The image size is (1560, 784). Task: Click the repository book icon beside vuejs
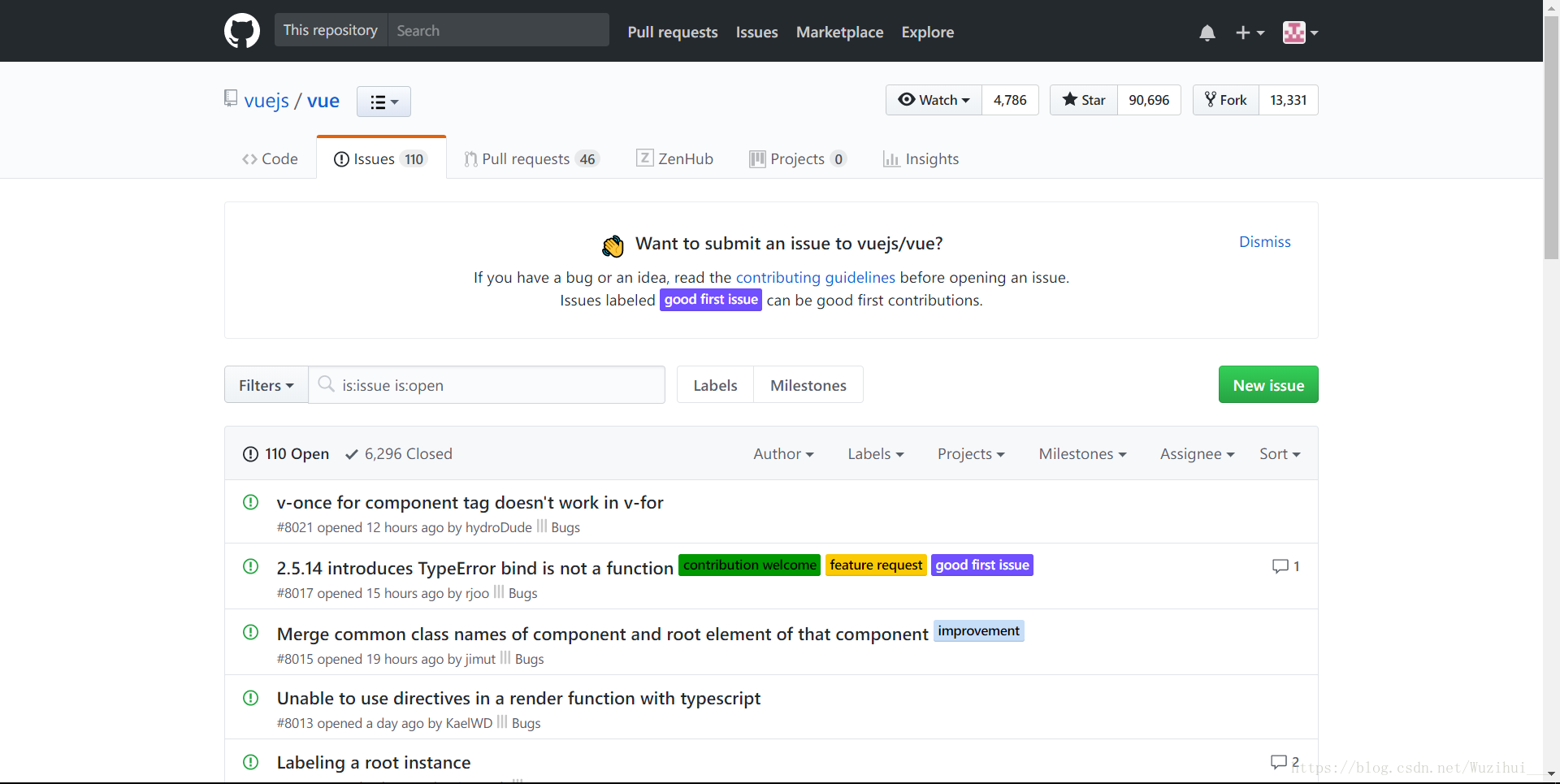231,99
